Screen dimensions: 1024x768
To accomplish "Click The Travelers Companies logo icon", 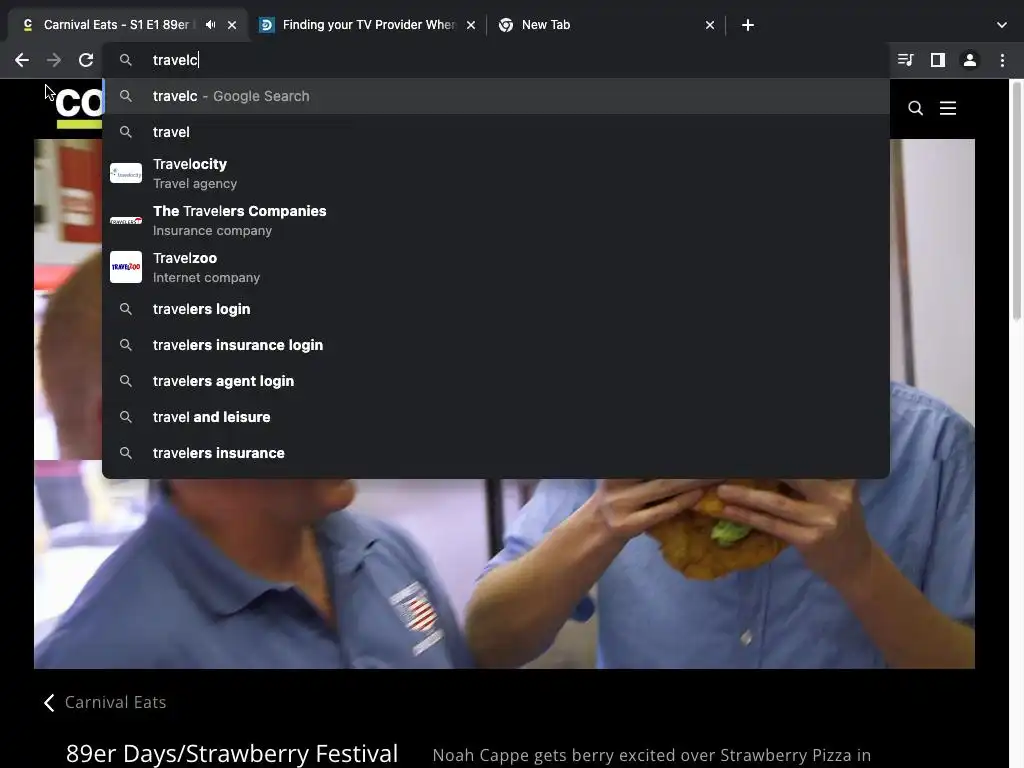I will (x=126, y=221).
